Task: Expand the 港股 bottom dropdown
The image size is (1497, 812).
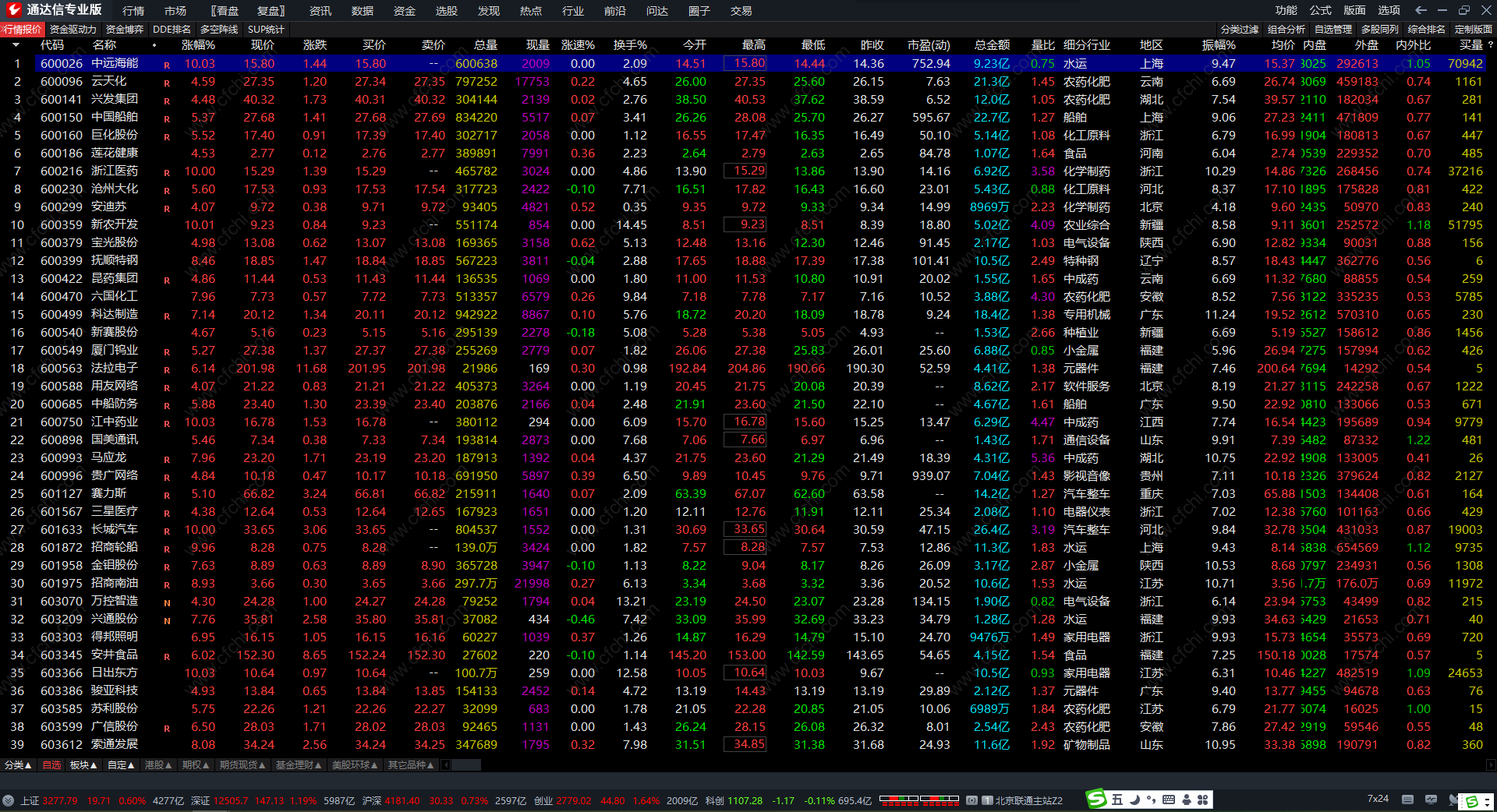Action: pos(158,765)
